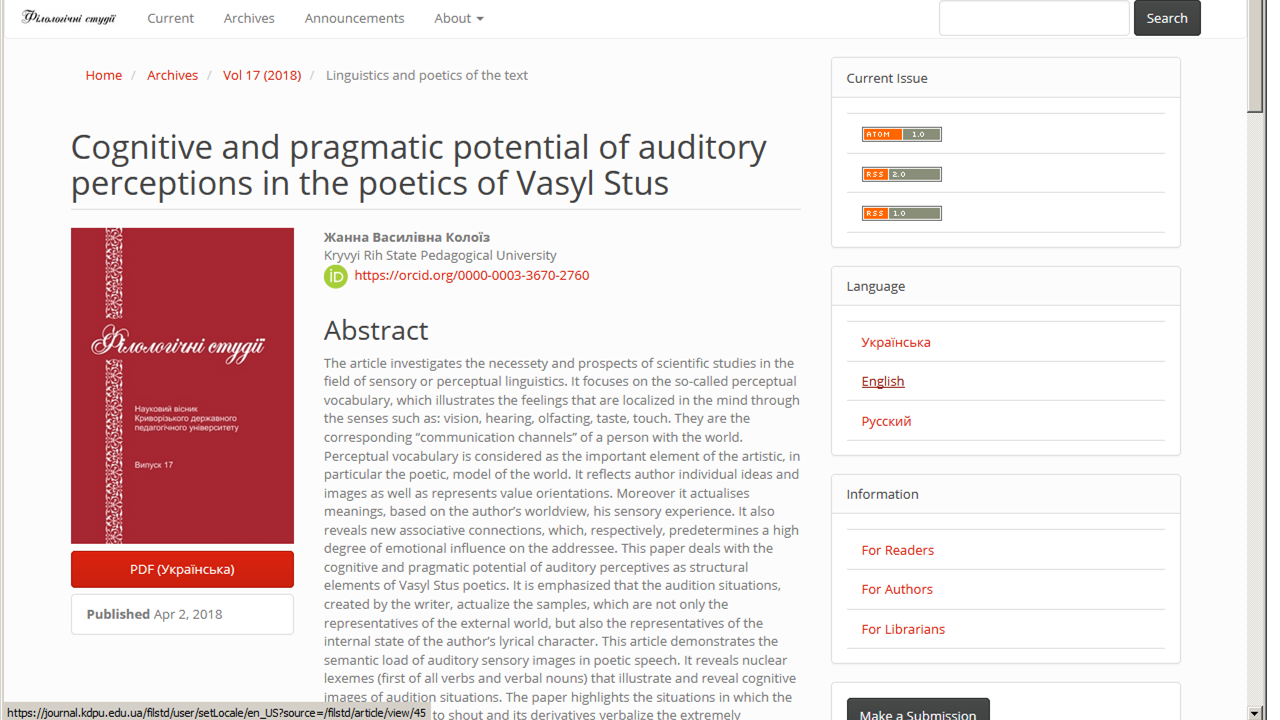Viewport: 1280px width, 720px height.
Task: Download the PDF (Українська) file
Action: (x=182, y=569)
